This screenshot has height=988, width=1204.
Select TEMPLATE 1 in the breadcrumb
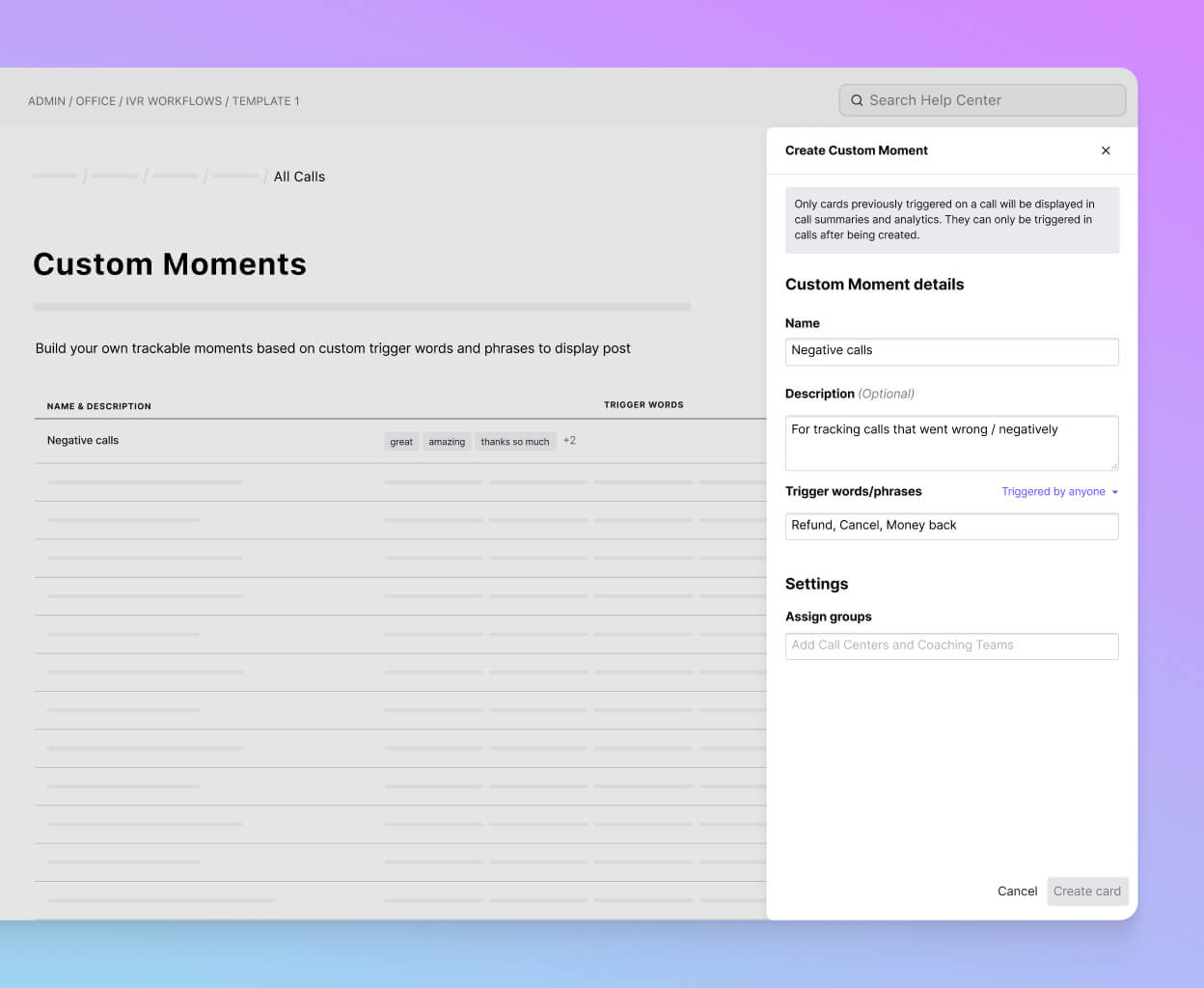point(265,100)
